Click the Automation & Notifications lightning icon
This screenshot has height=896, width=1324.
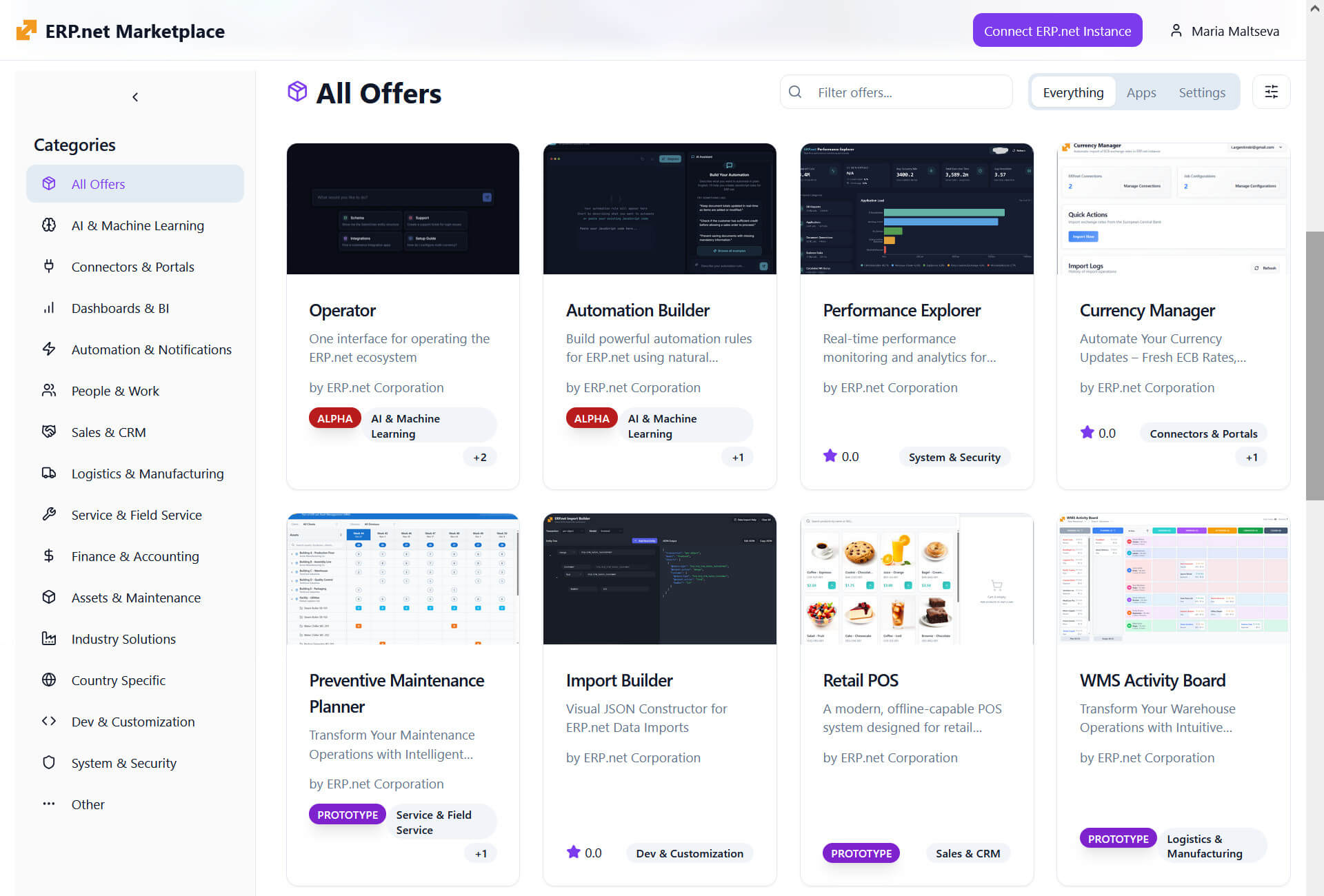[x=49, y=349]
